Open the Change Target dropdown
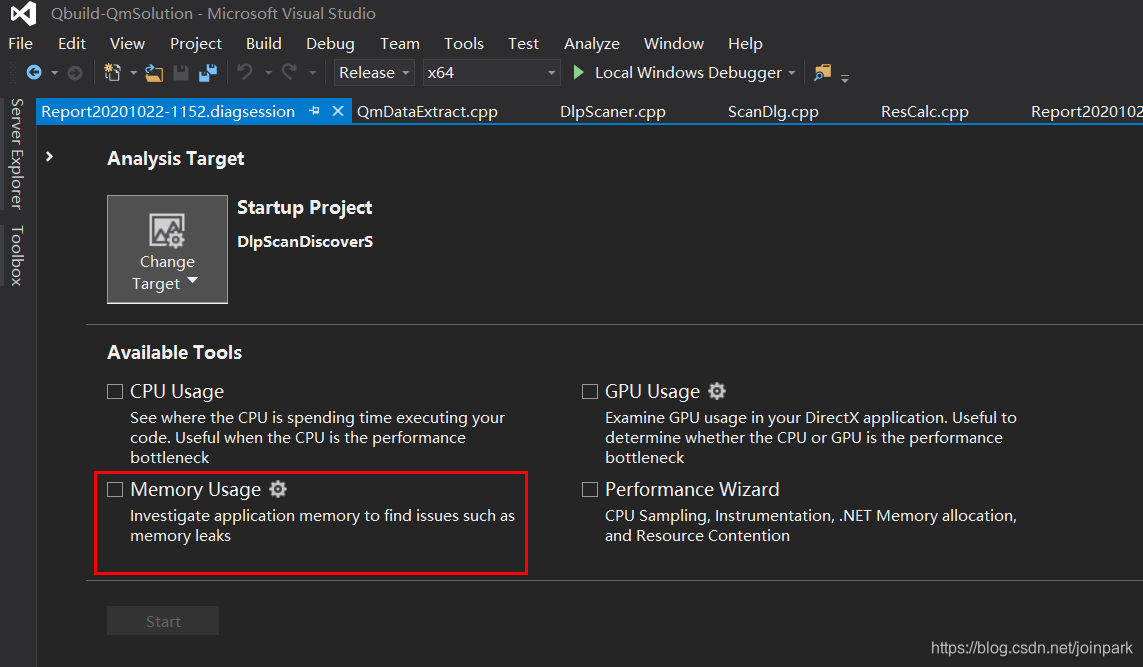1143x667 pixels. (x=168, y=249)
